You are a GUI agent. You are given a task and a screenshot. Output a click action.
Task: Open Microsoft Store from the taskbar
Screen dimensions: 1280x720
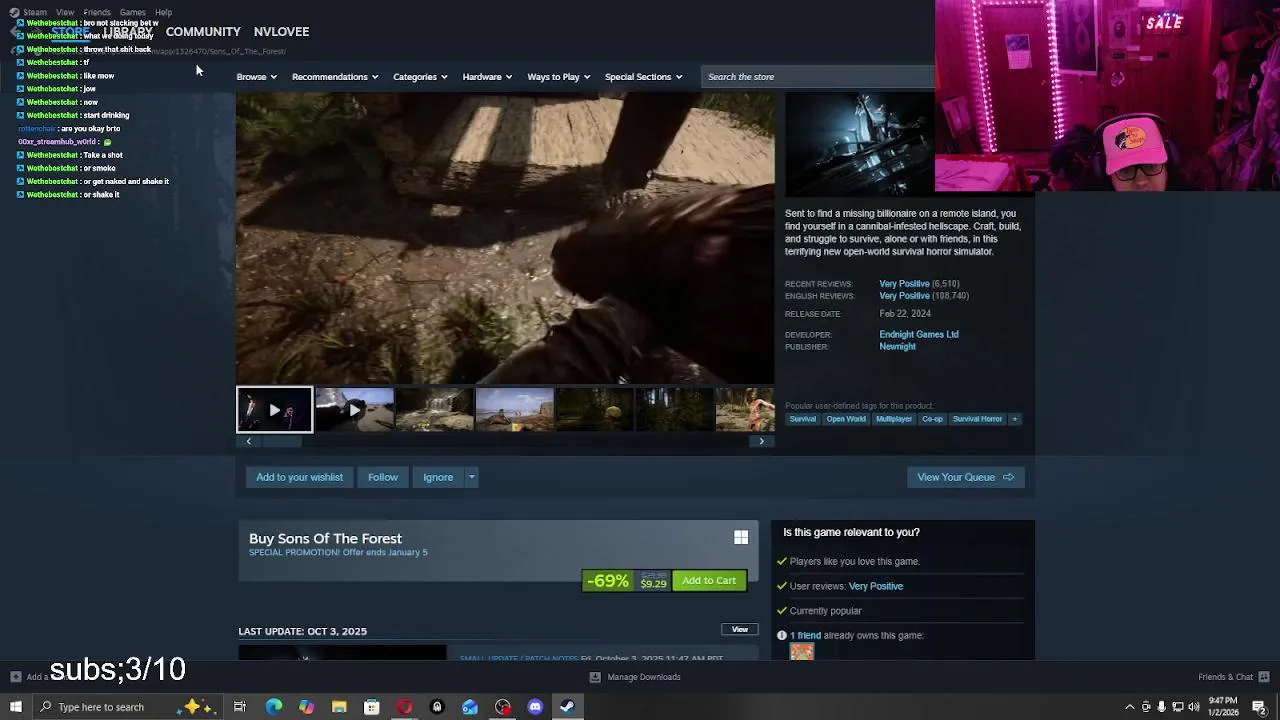(371, 707)
